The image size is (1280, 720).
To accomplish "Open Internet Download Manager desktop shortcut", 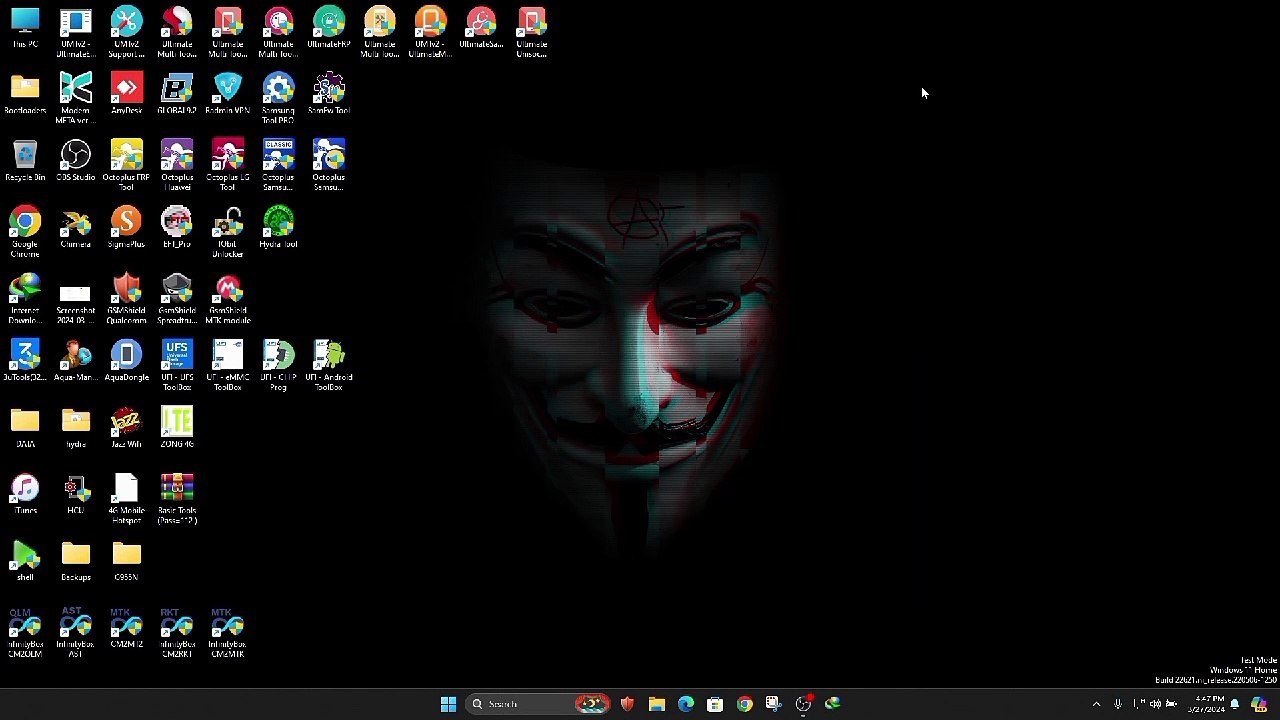I will [25, 299].
